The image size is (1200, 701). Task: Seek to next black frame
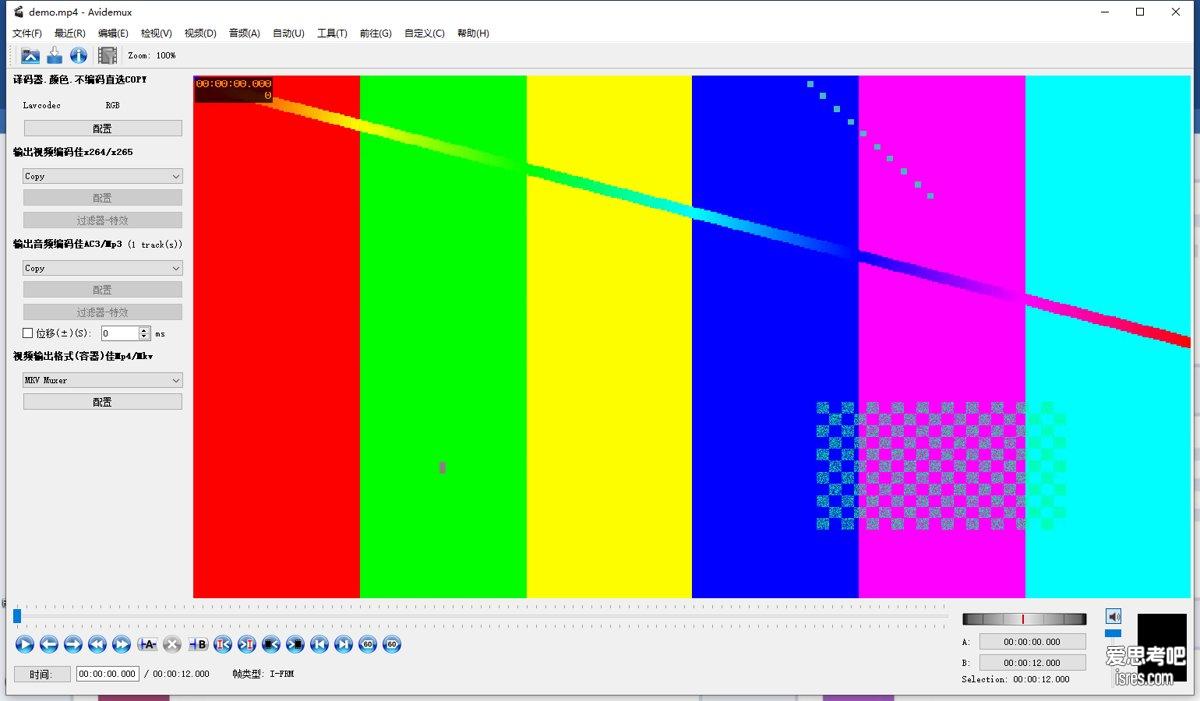(295, 645)
